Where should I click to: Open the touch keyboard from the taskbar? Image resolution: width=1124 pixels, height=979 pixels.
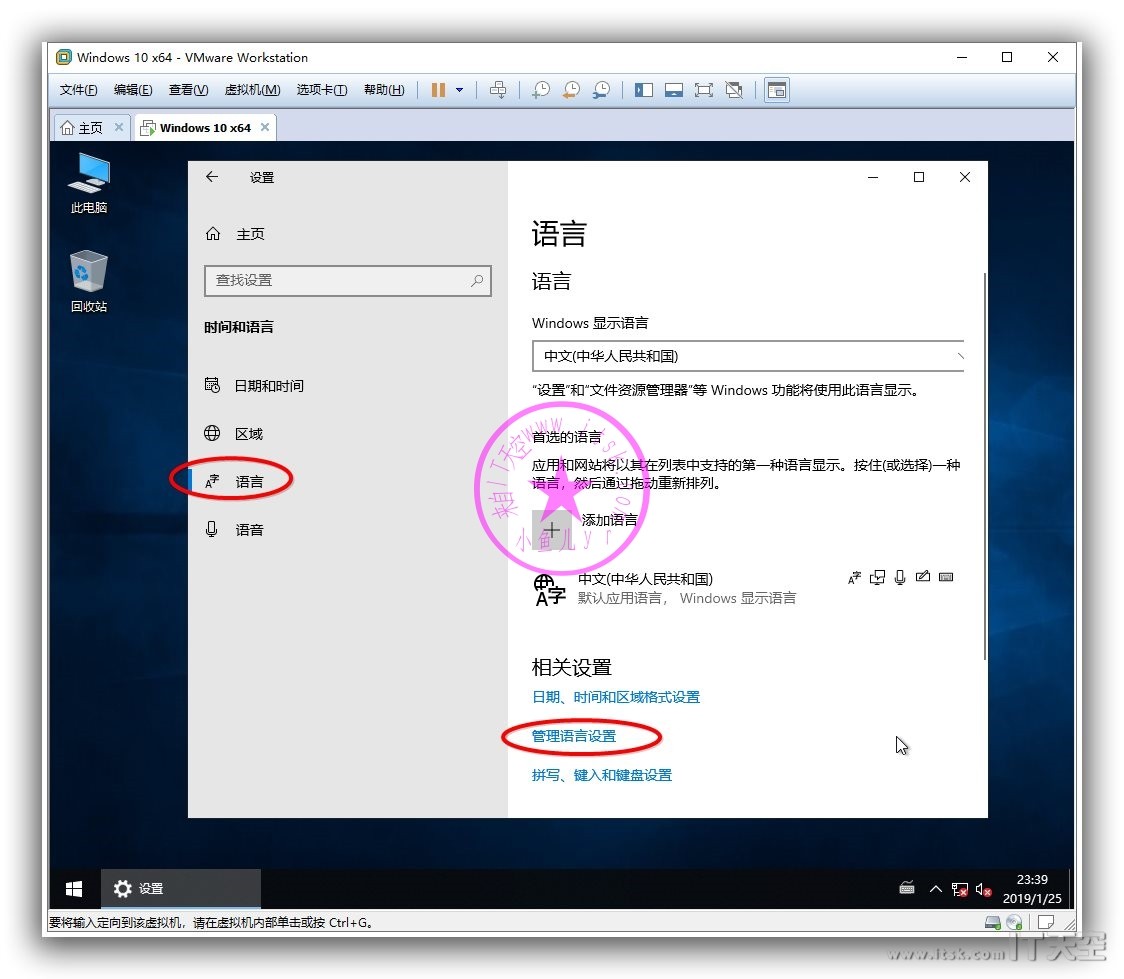point(907,889)
